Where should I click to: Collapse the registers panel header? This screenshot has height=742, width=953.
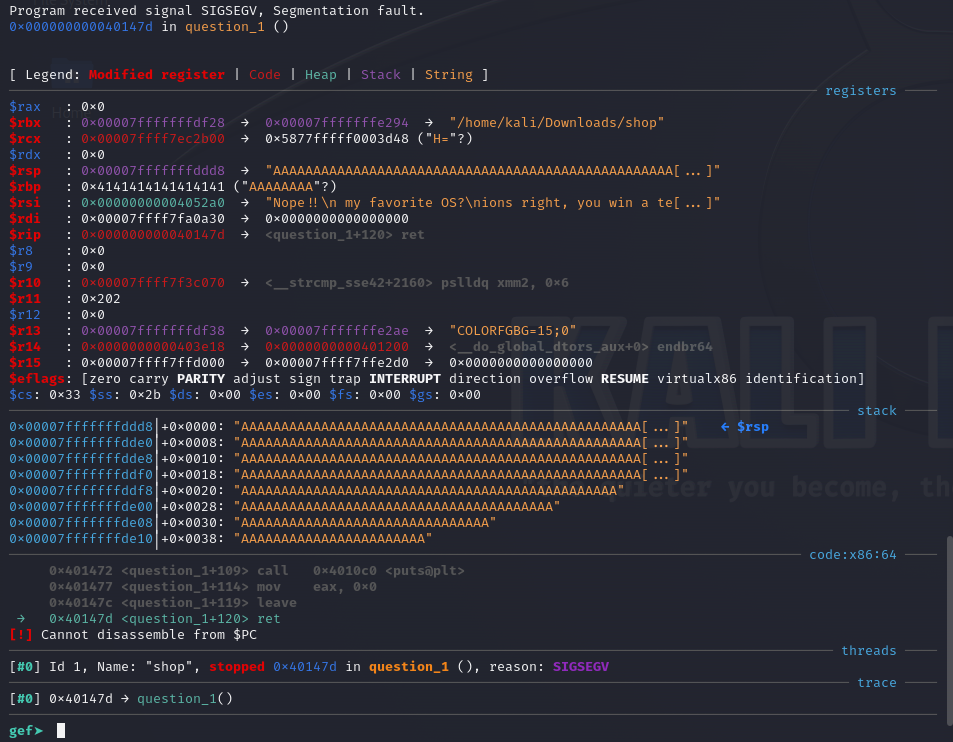(x=861, y=90)
